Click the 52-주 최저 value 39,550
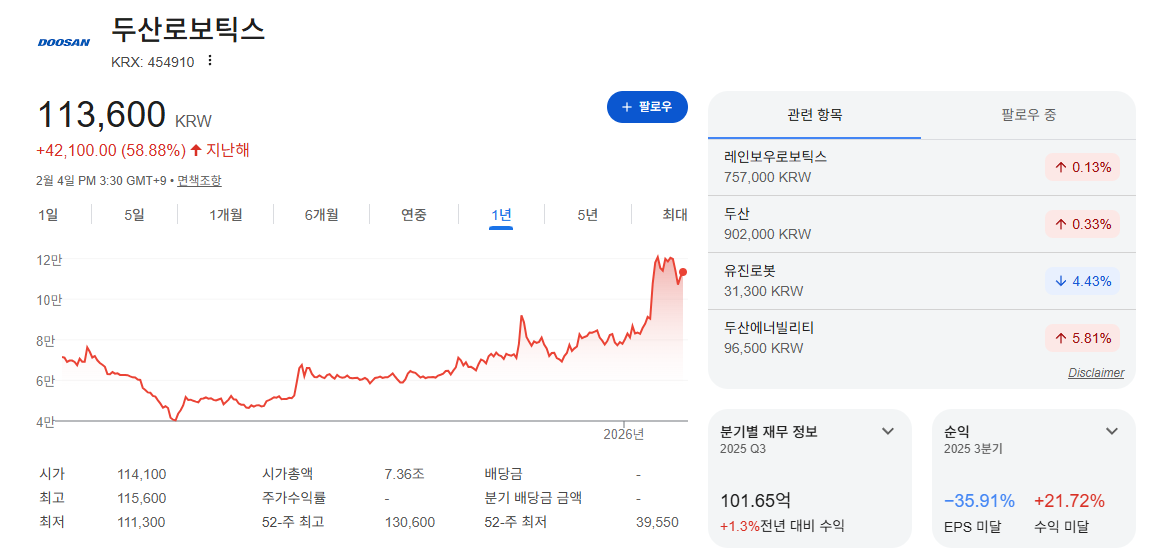1160x559 pixels. (657, 522)
